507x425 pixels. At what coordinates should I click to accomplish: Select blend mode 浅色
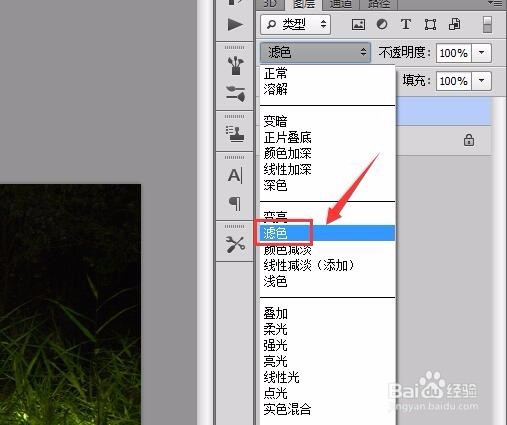327,281
